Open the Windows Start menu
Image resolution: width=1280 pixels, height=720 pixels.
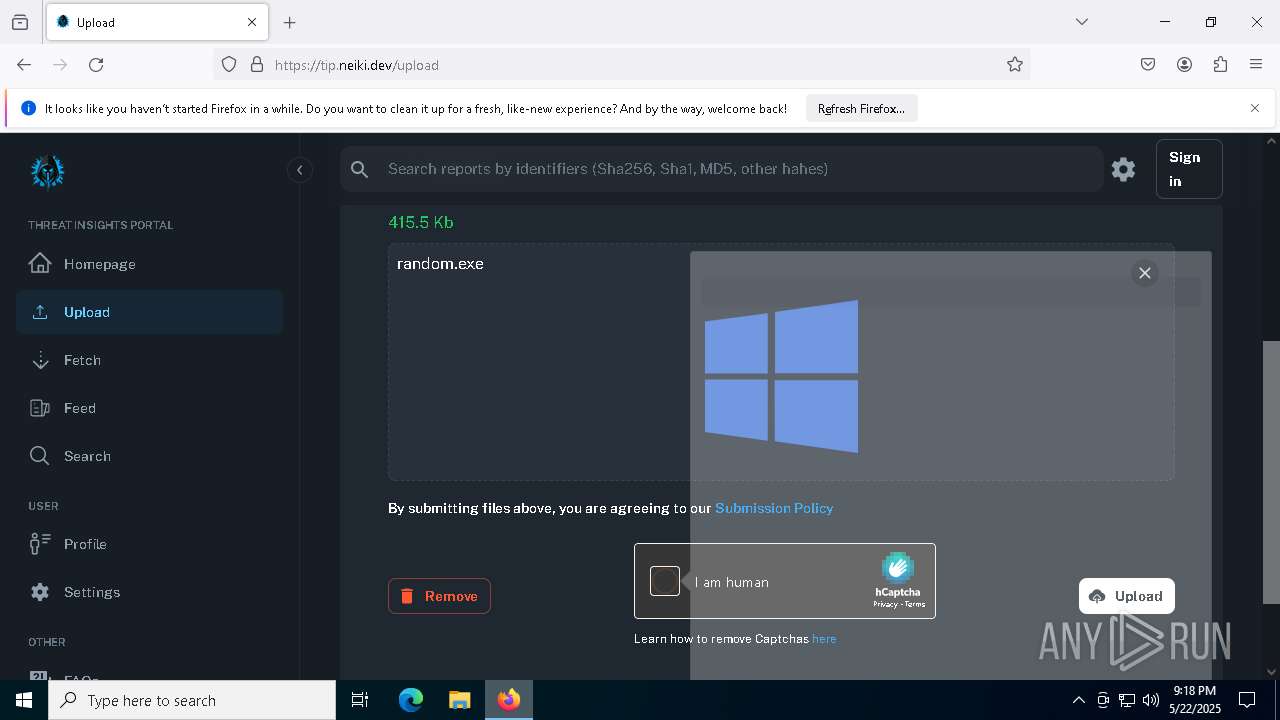point(24,700)
